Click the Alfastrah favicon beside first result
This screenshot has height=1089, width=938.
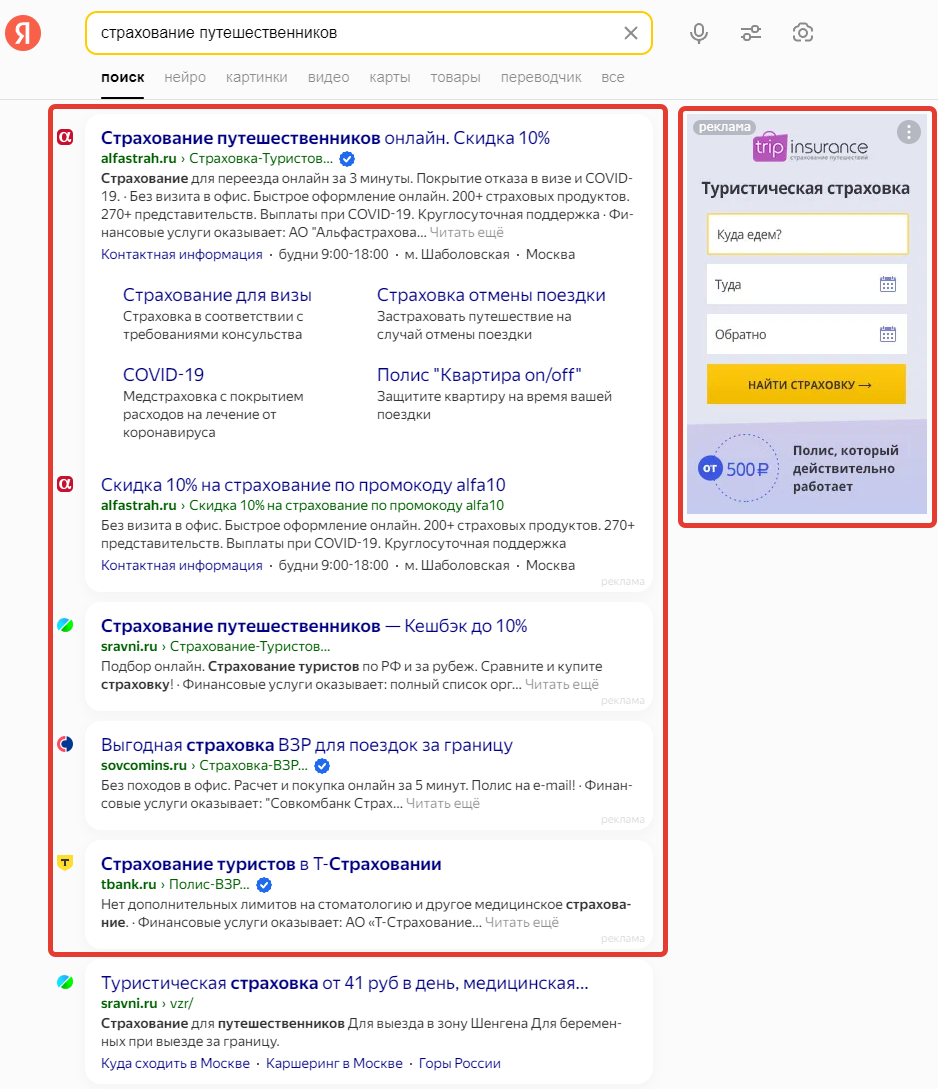tap(65, 138)
